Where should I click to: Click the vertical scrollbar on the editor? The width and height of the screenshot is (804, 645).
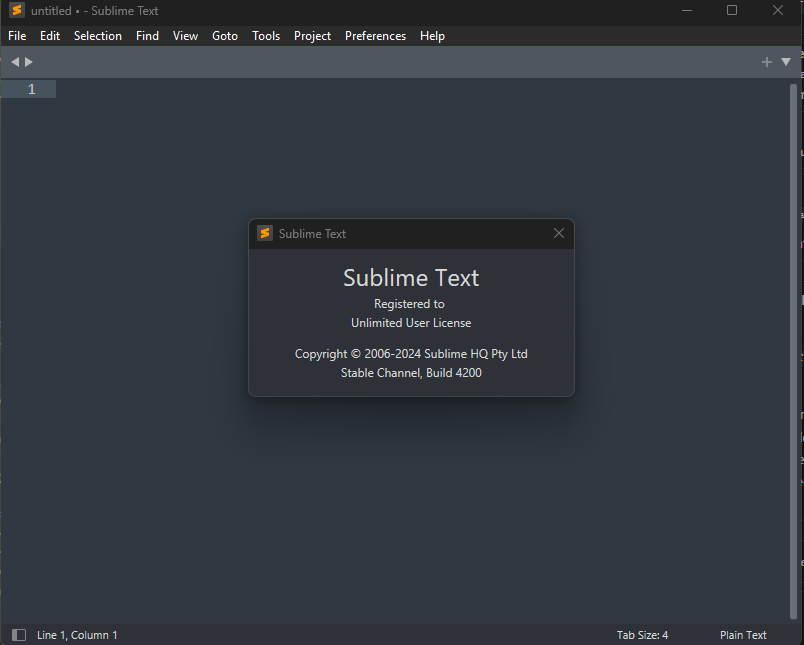[x=794, y=350]
